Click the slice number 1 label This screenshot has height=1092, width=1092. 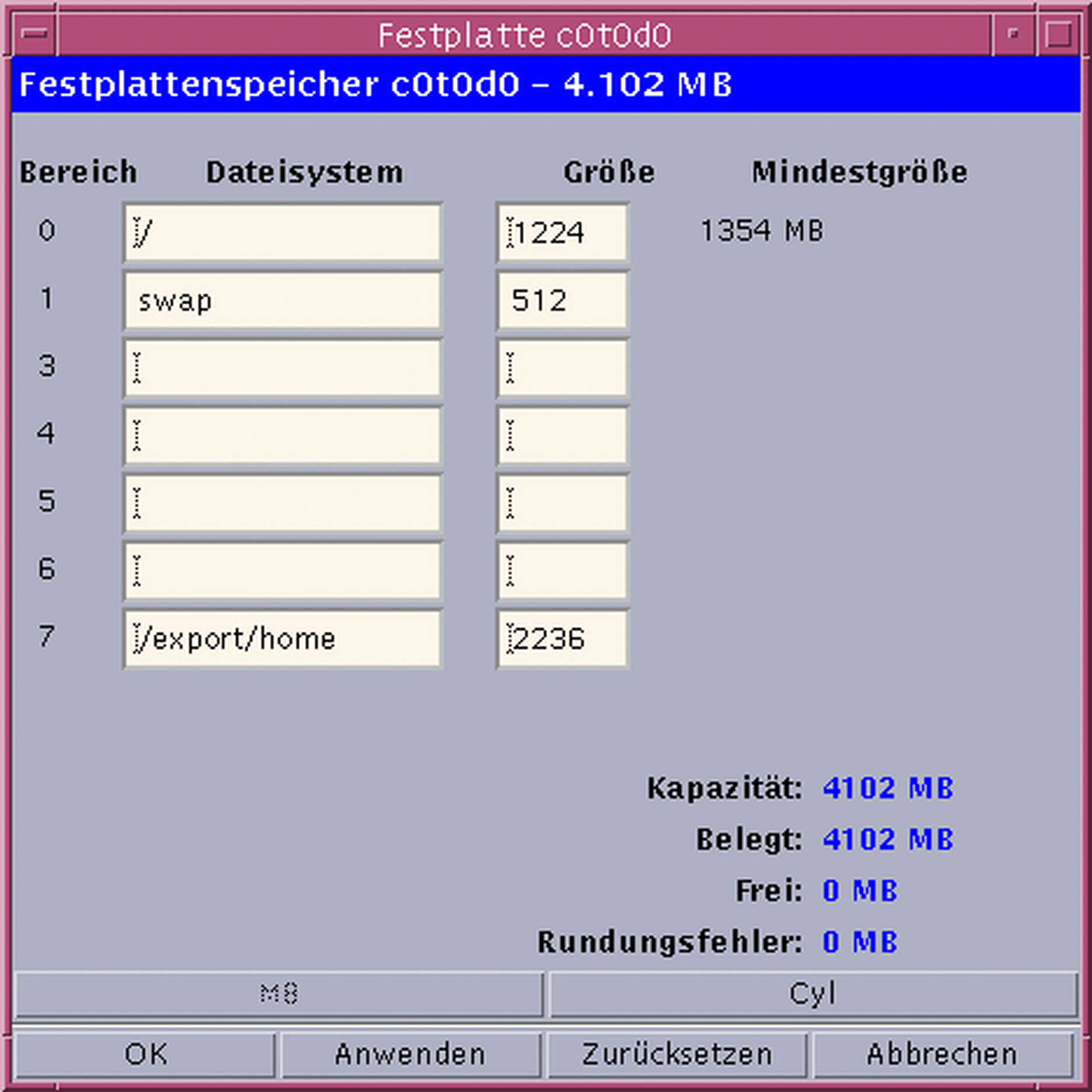(47, 298)
